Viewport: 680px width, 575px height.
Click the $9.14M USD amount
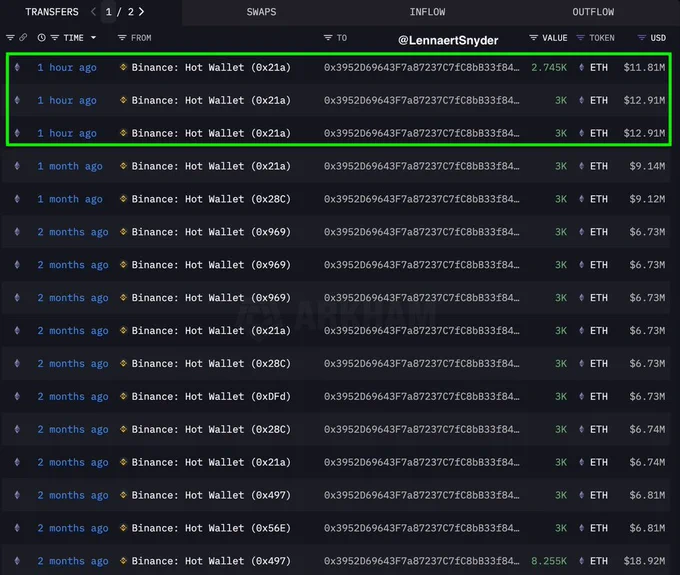(647, 166)
